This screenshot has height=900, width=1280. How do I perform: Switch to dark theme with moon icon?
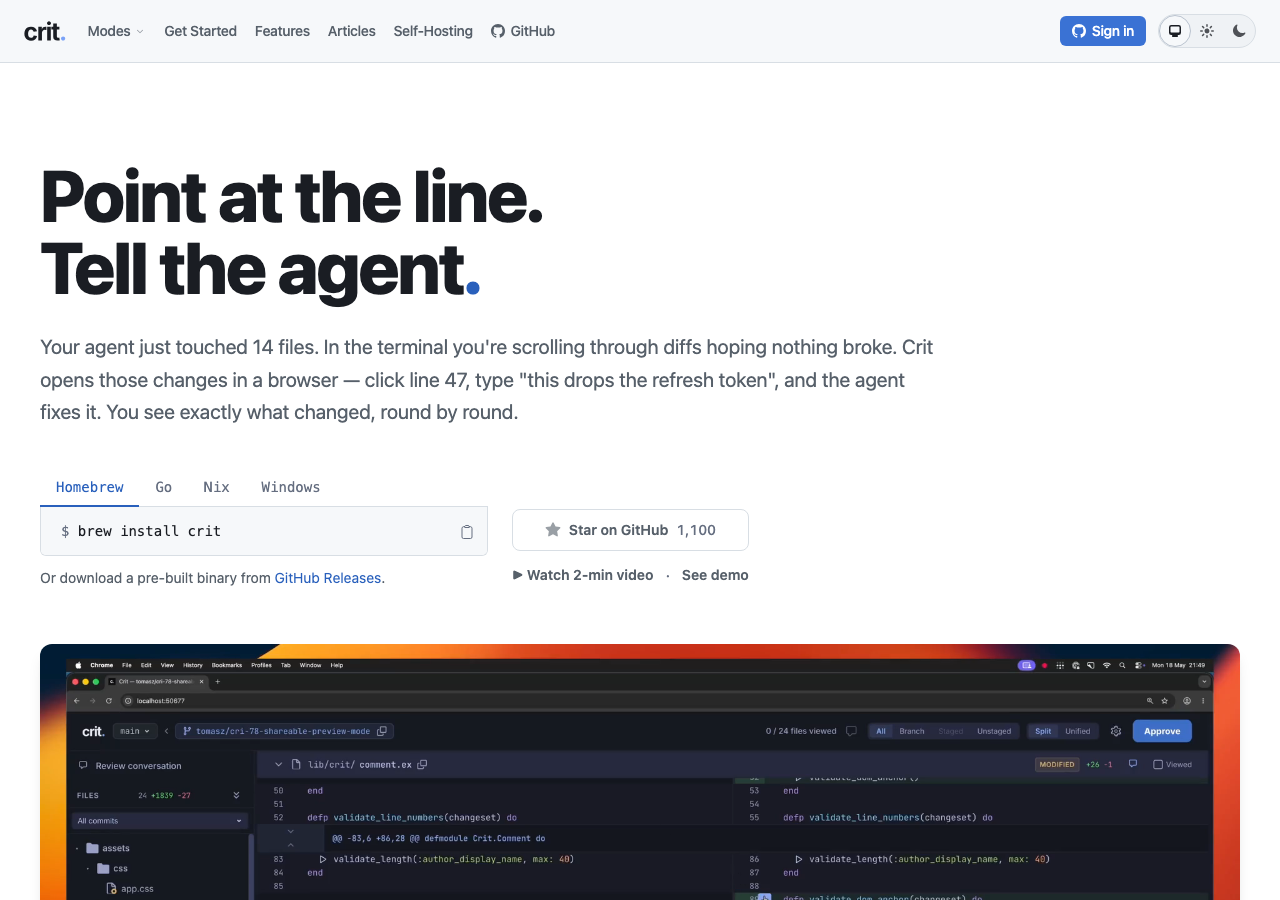tap(1239, 31)
